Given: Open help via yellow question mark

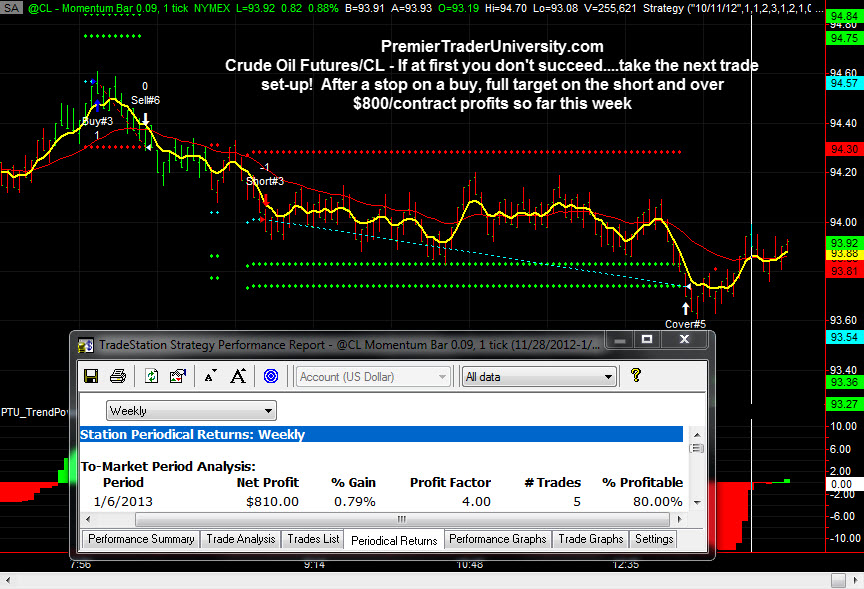Looking at the screenshot, I should [635, 375].
